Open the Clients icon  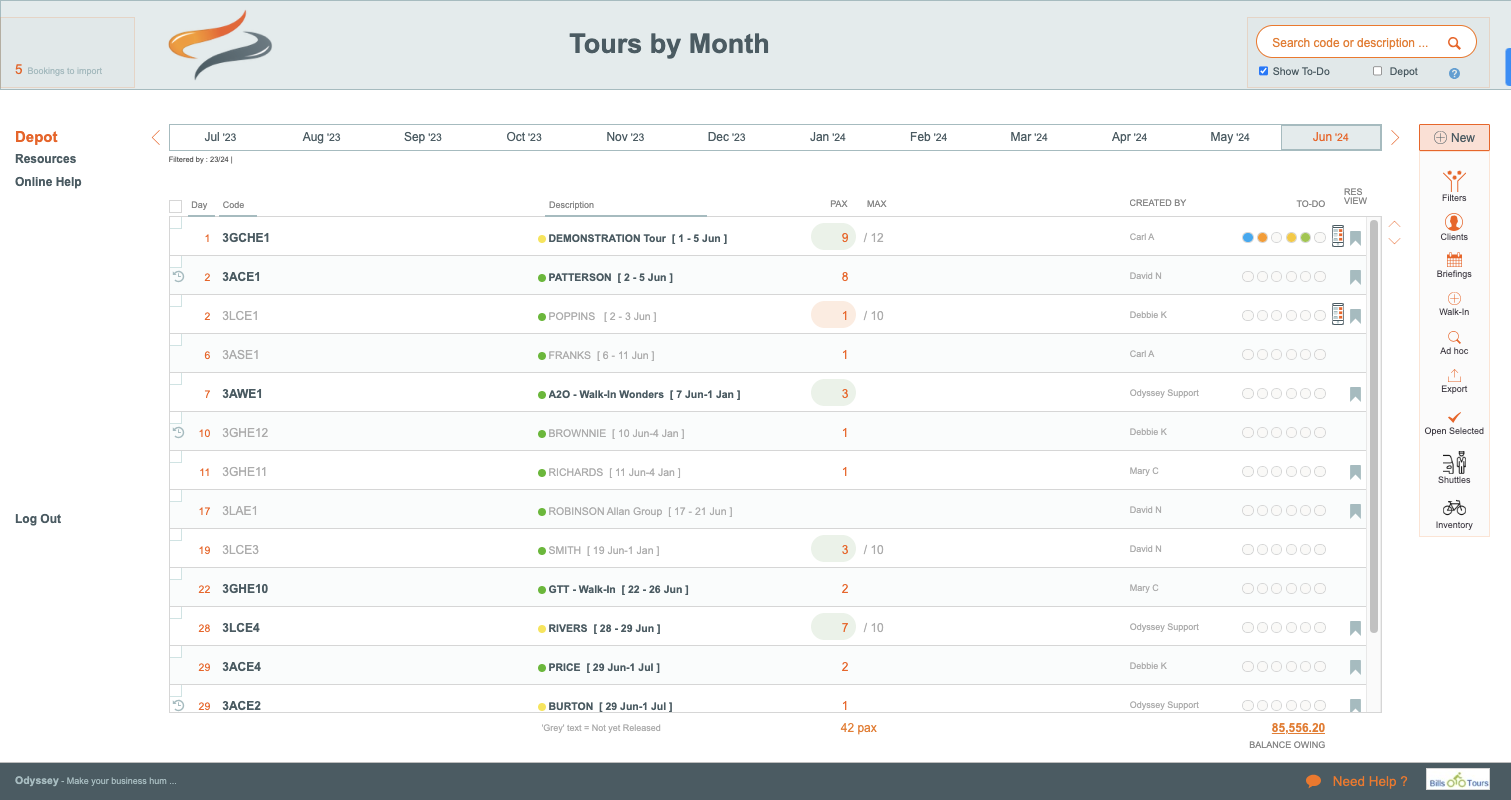tap(1453, 222)
